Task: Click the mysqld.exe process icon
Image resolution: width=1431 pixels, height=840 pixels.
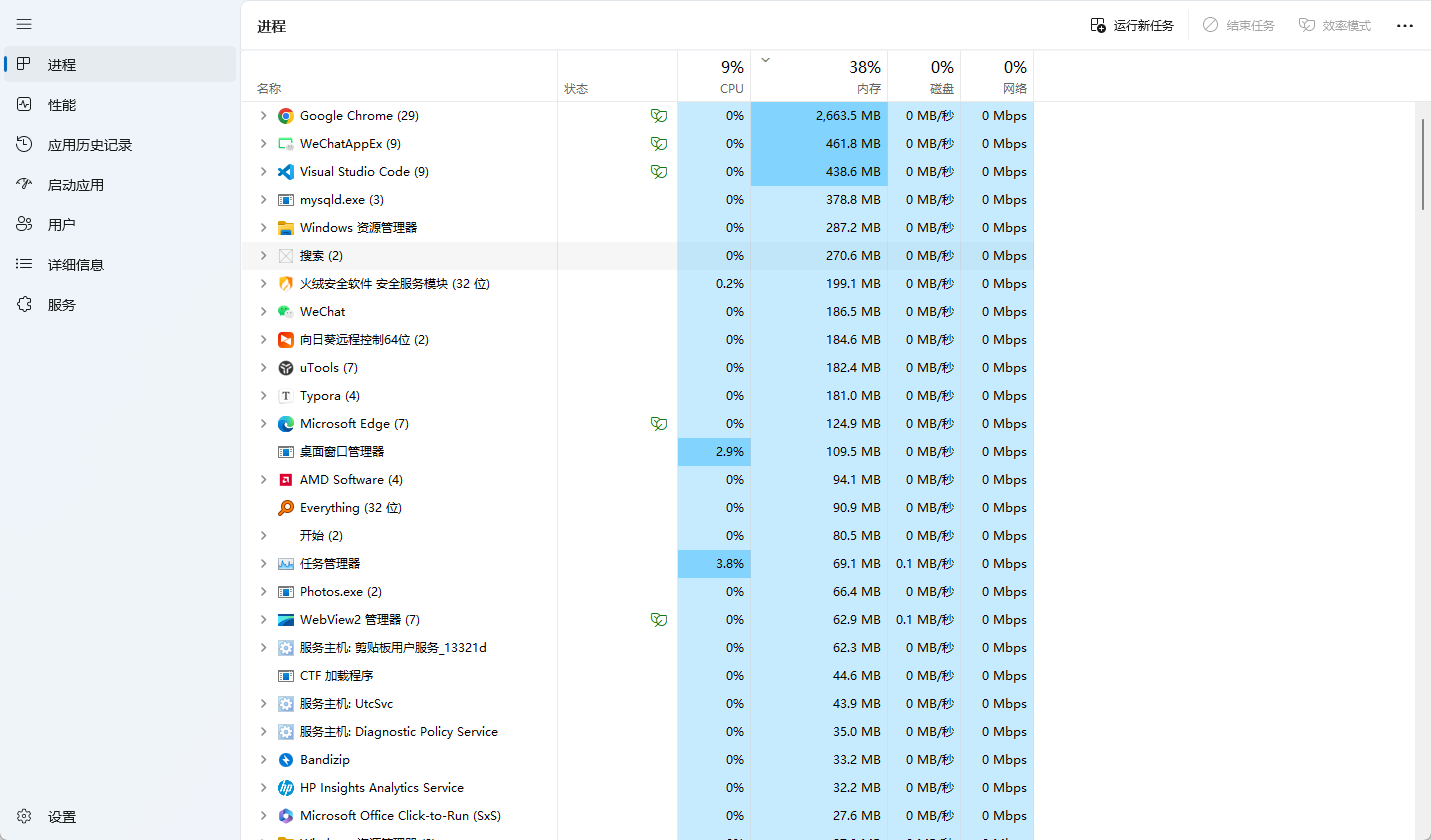Action: pyautogui.click(x=286, y=200)
